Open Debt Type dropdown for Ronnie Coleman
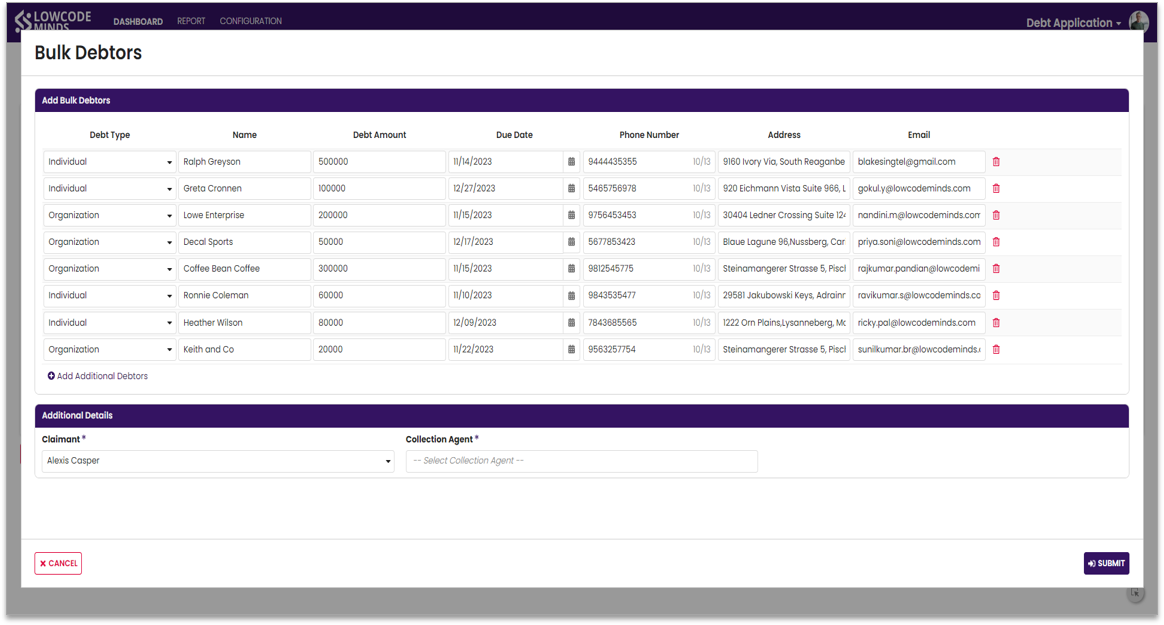The image size is (1164, 625). 109,295
